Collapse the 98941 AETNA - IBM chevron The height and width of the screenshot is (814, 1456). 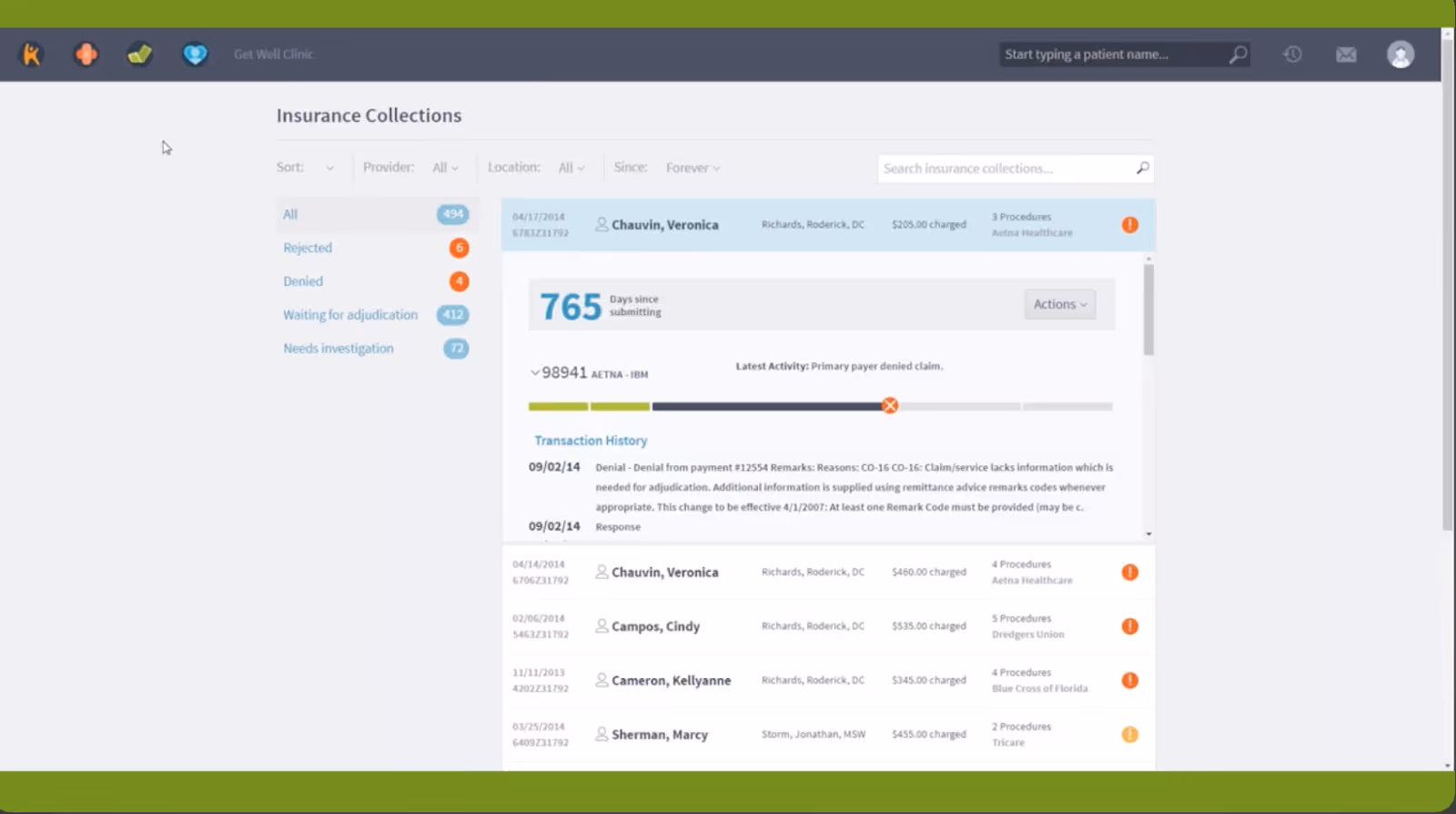535,372
